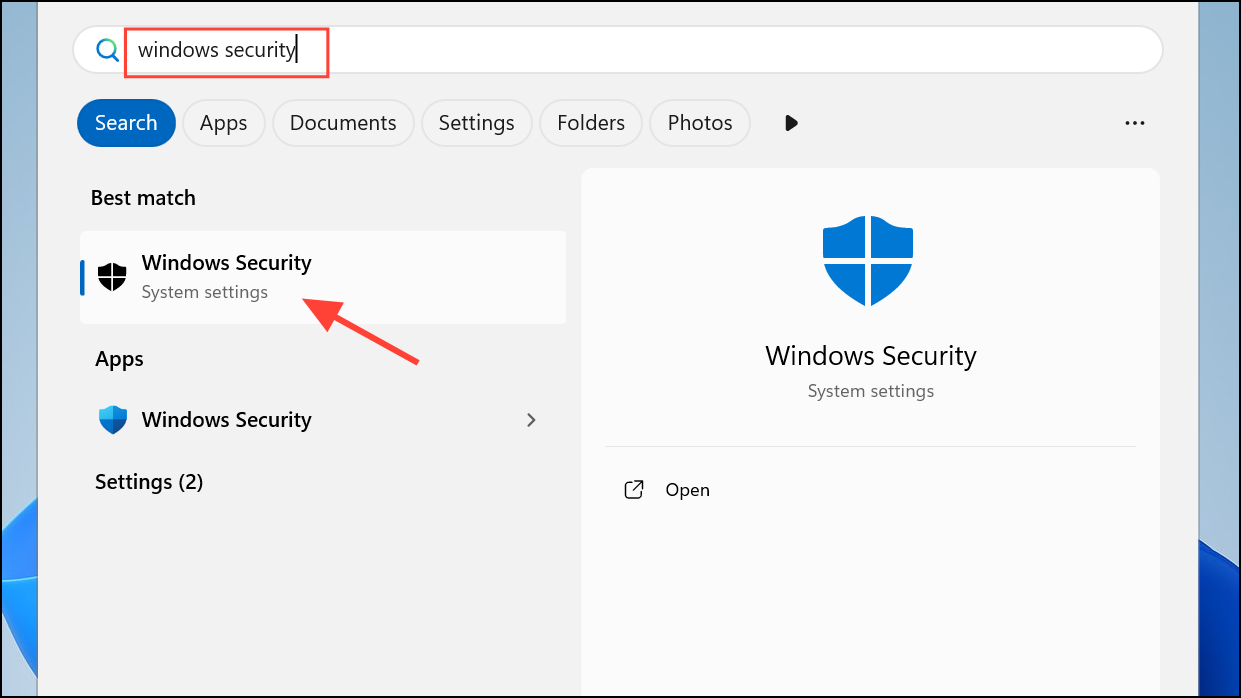The height and width of the screenshot is (698, 1241).
Task: Click the search magnifier icon
Action: point(108,50)
